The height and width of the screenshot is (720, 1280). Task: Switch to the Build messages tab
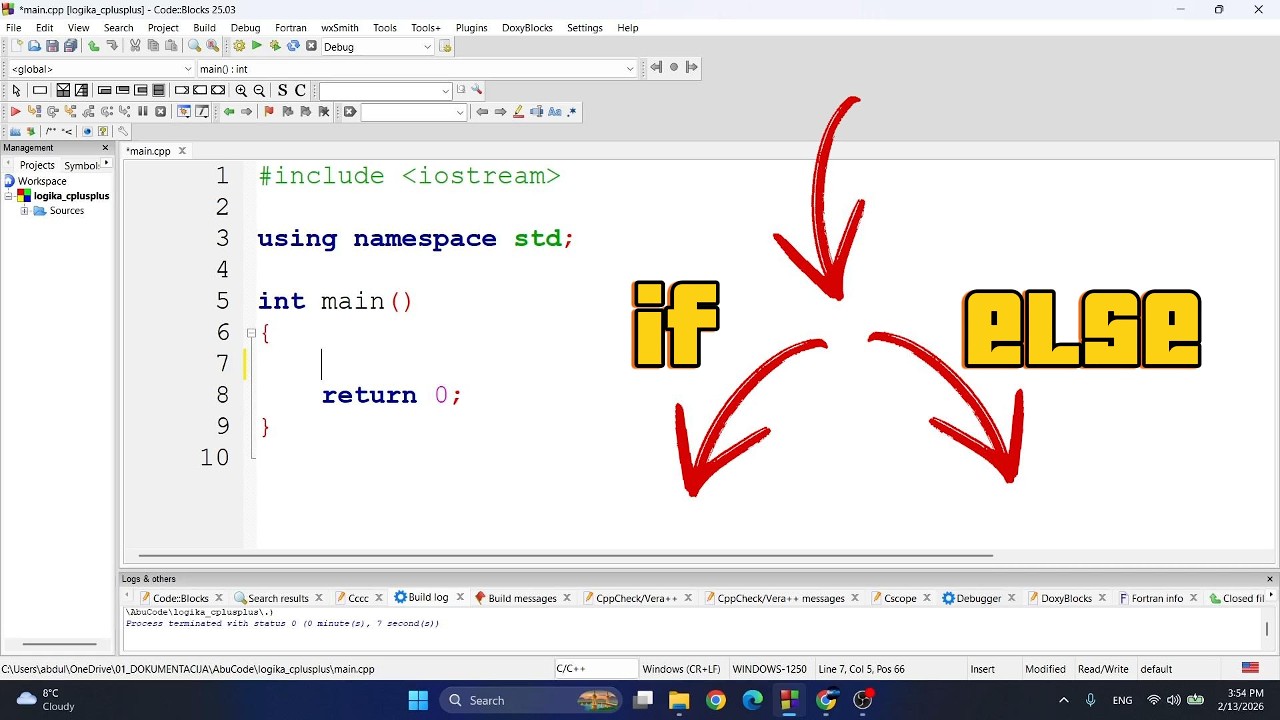click(x=522, y=598)
